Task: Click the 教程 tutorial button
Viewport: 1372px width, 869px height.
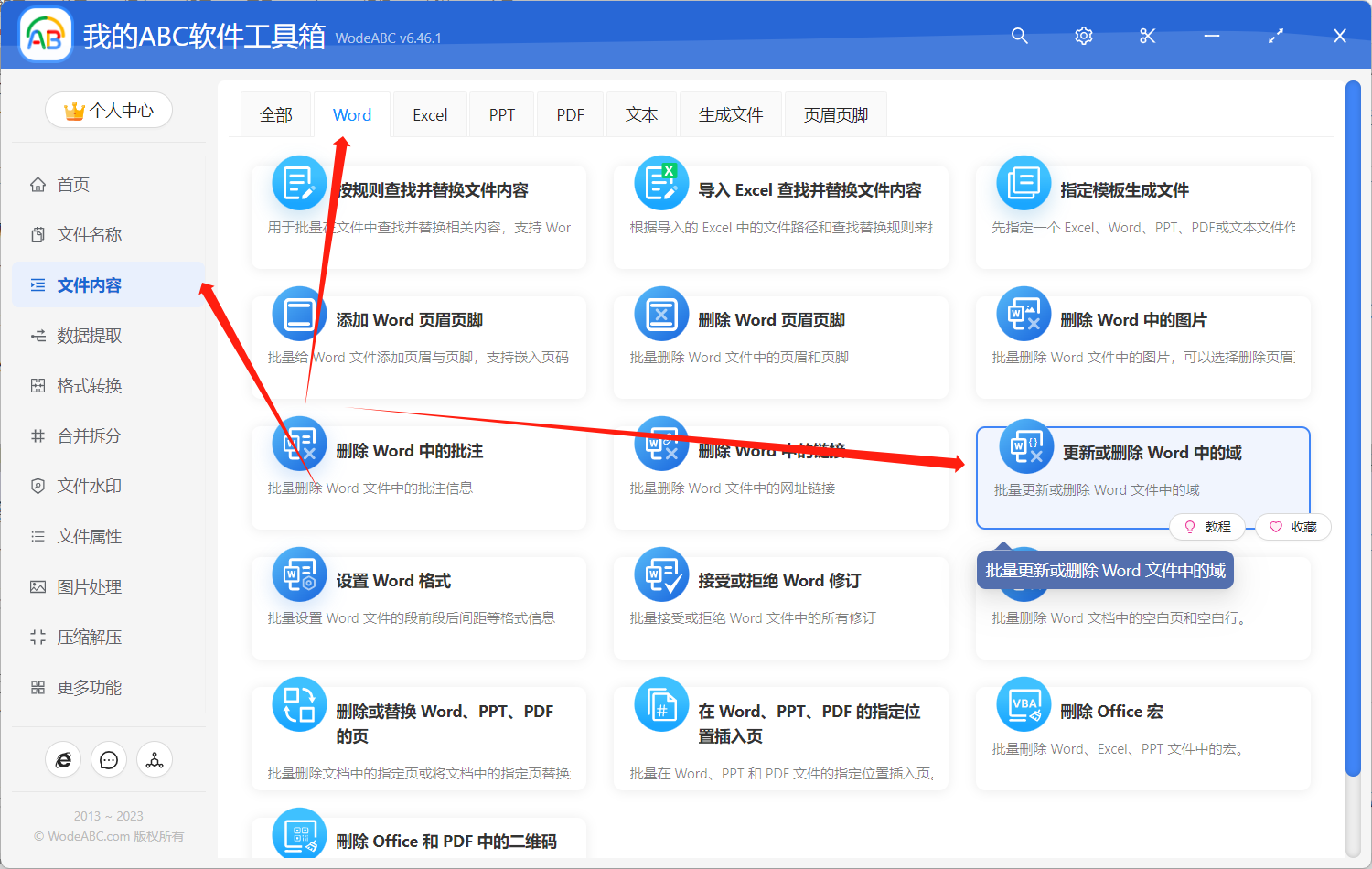Action: pyautogui.click(x=1207, y=527)
